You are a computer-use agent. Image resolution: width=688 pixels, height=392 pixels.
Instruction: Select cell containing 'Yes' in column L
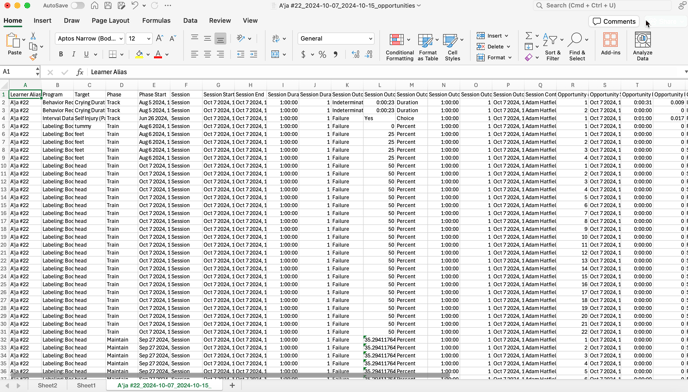(x=380, y=118)
